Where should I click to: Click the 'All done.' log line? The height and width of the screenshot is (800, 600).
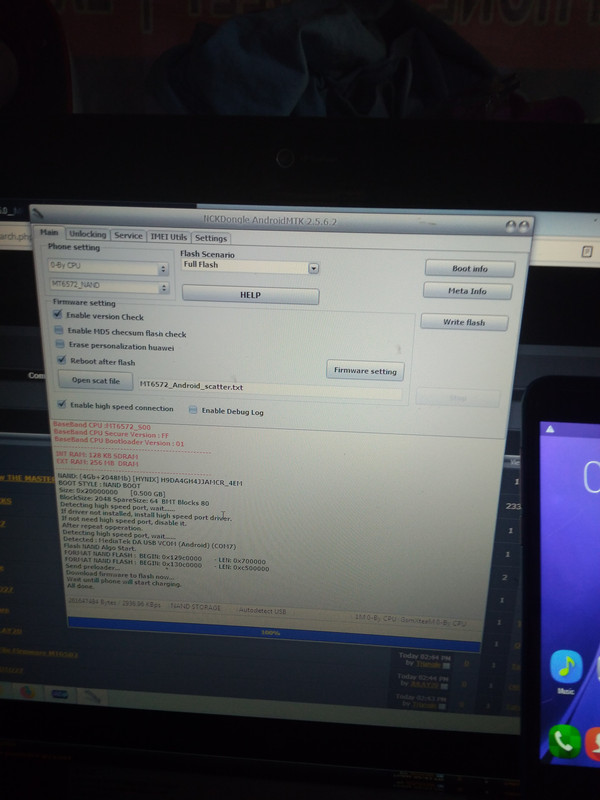(x=80, y=586)
